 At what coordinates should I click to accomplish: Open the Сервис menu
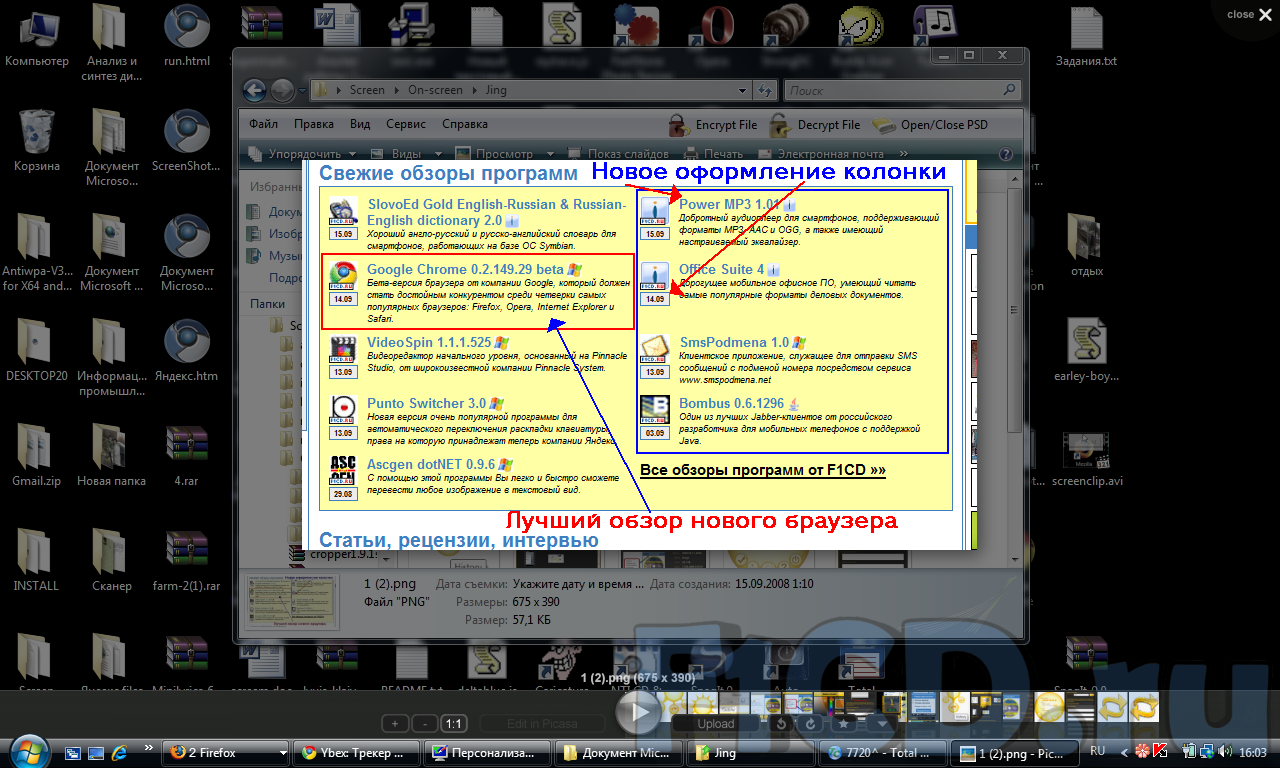(x=405, y=125)
